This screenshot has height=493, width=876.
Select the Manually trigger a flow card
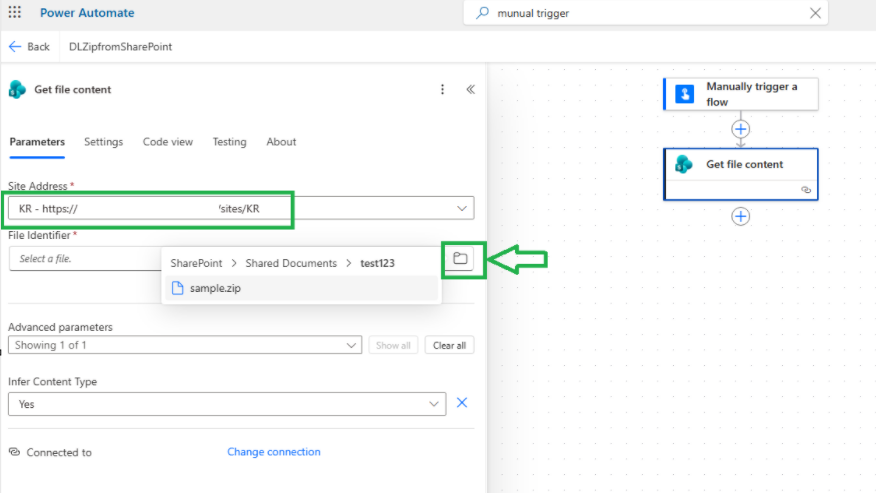coord(741,94)
